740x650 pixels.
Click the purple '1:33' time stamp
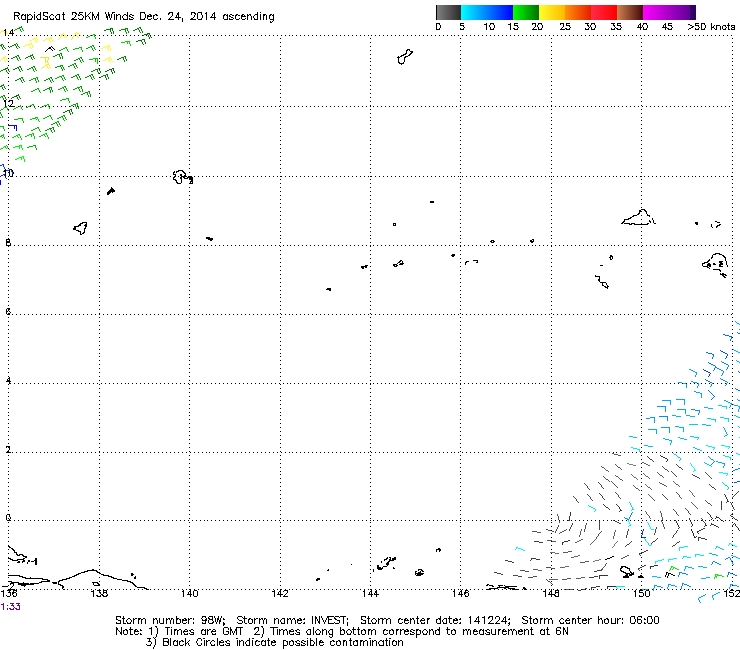(10, 607)
